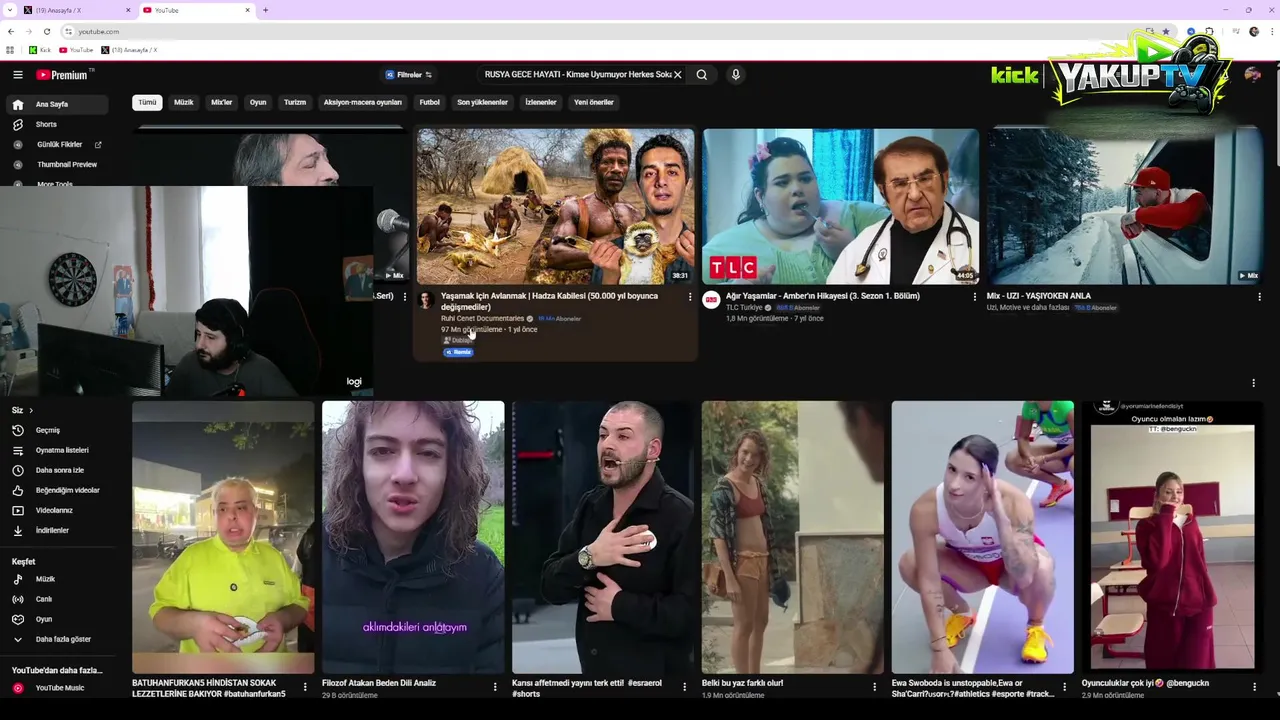Toggle the Filtreler filter button
1280x720 pixels.
coord(408,75)
